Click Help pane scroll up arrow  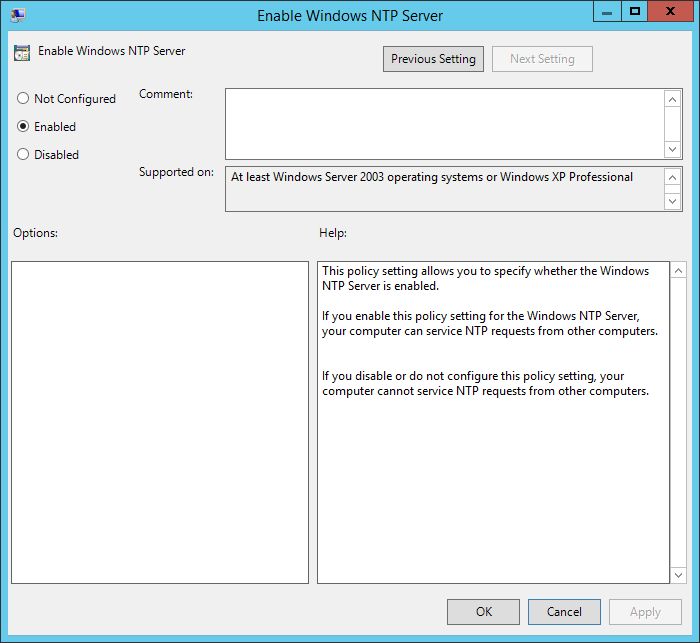(678, 271)
